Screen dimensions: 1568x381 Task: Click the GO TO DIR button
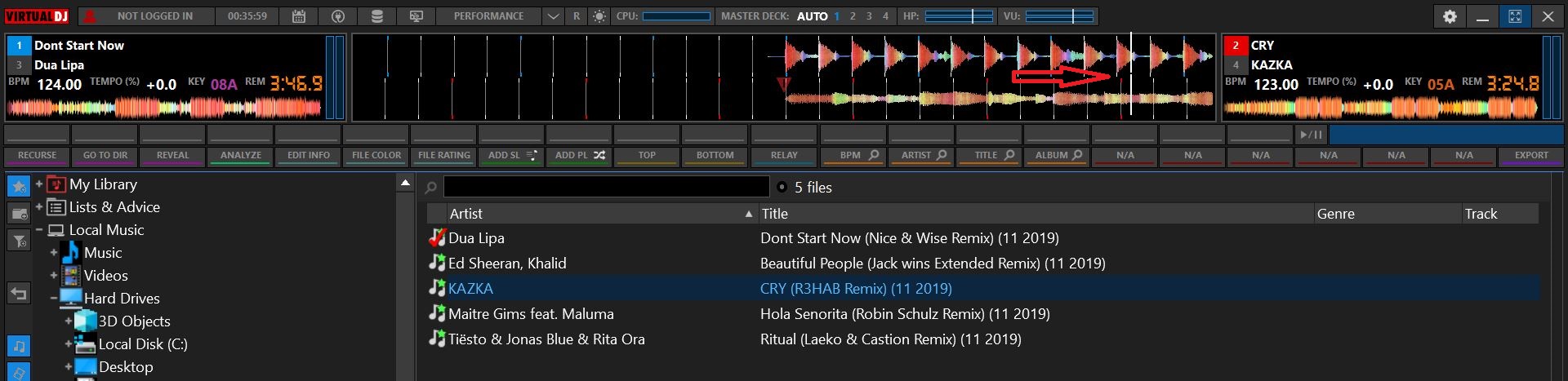(x=105, y=156)
